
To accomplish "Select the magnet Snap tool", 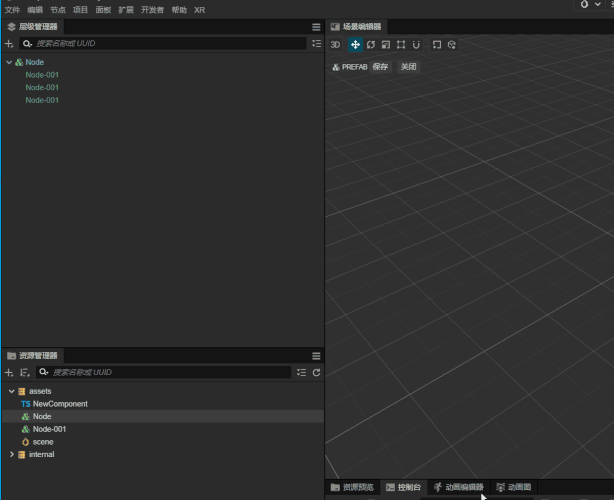I will [416, 45].
